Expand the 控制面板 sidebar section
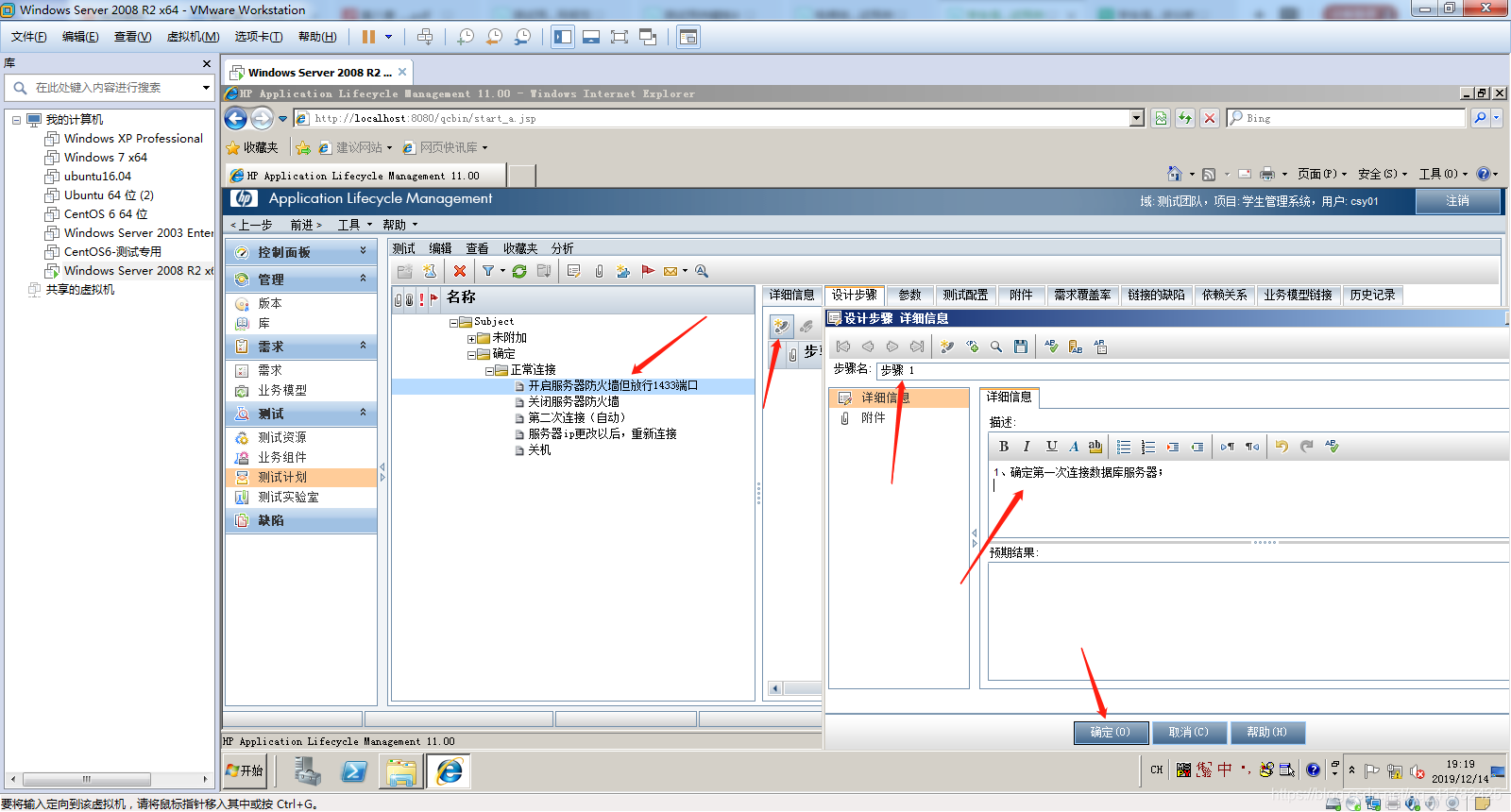The image size is (1511, 812). coord(363,251)
